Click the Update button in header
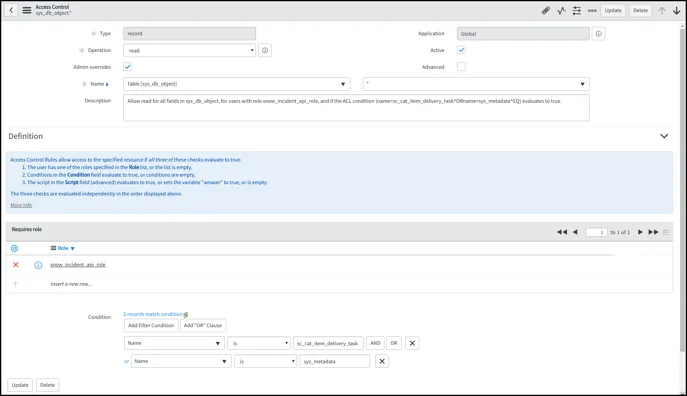This screenshot has width=687, height=396. point(613,11)
